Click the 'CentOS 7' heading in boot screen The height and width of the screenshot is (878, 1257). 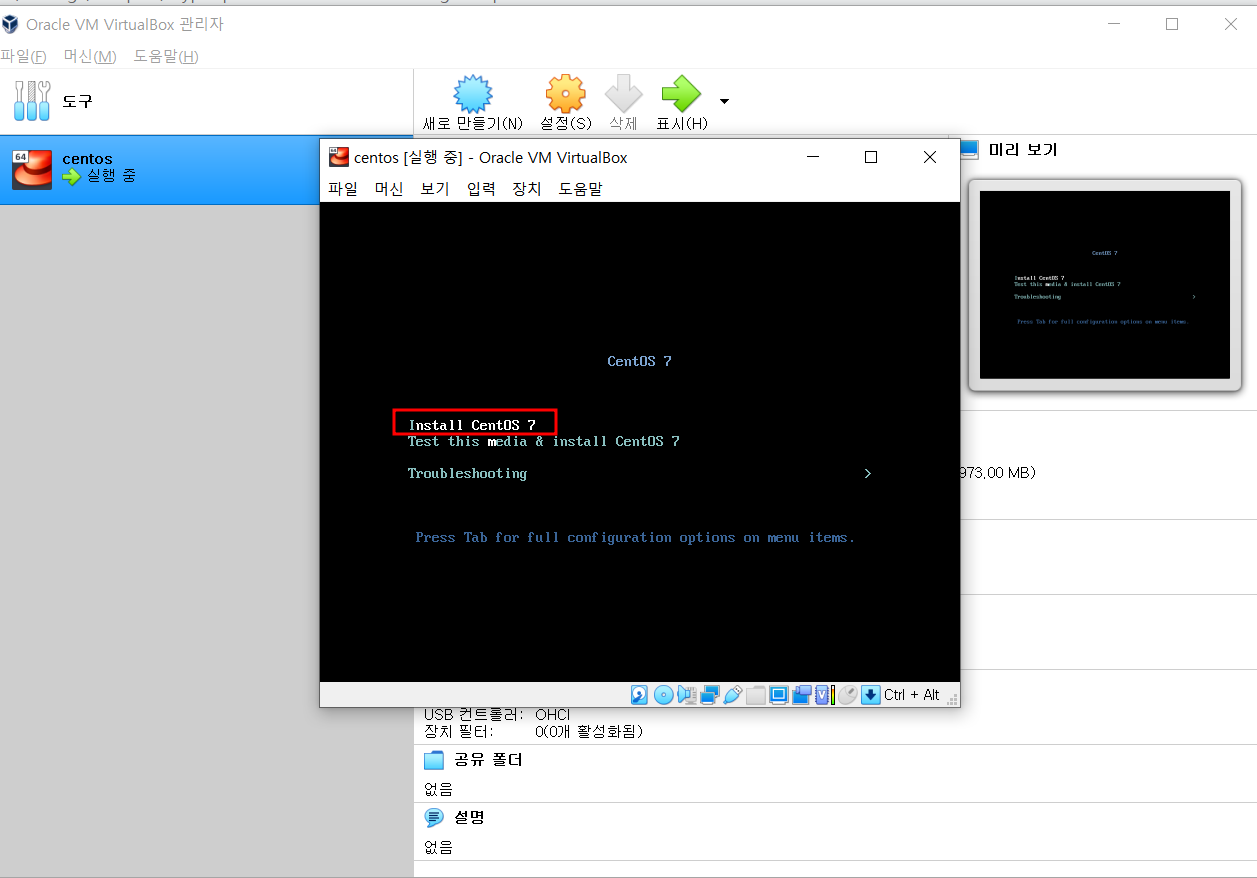[x=639, y=361]
